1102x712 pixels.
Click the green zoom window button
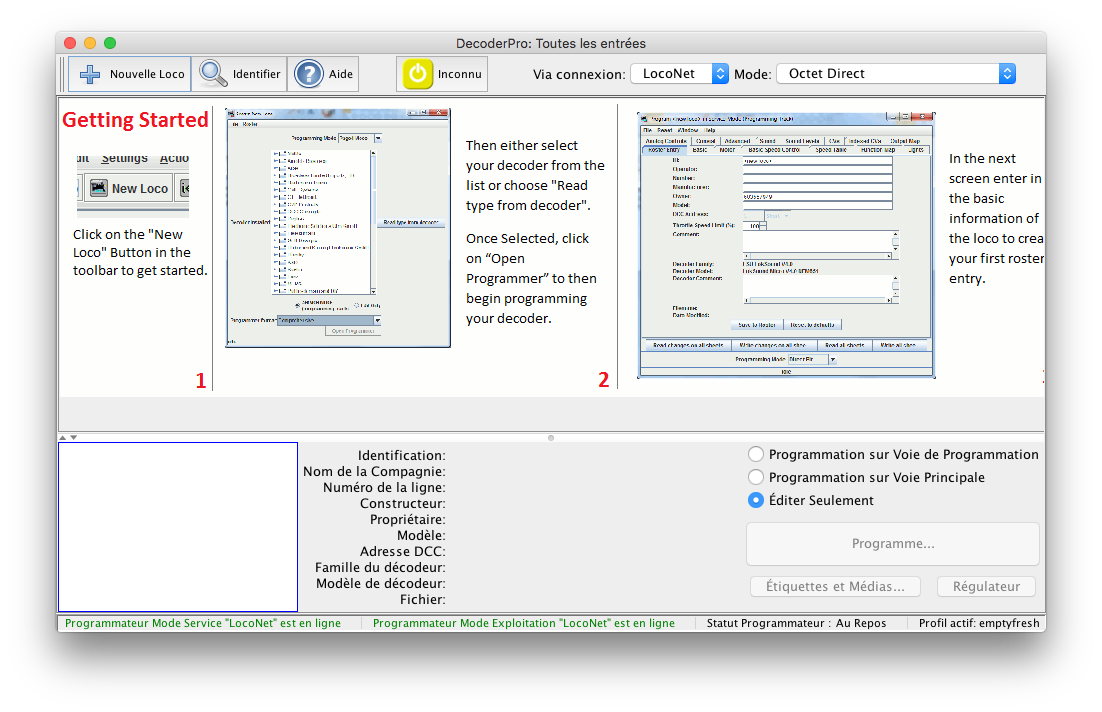110,43
